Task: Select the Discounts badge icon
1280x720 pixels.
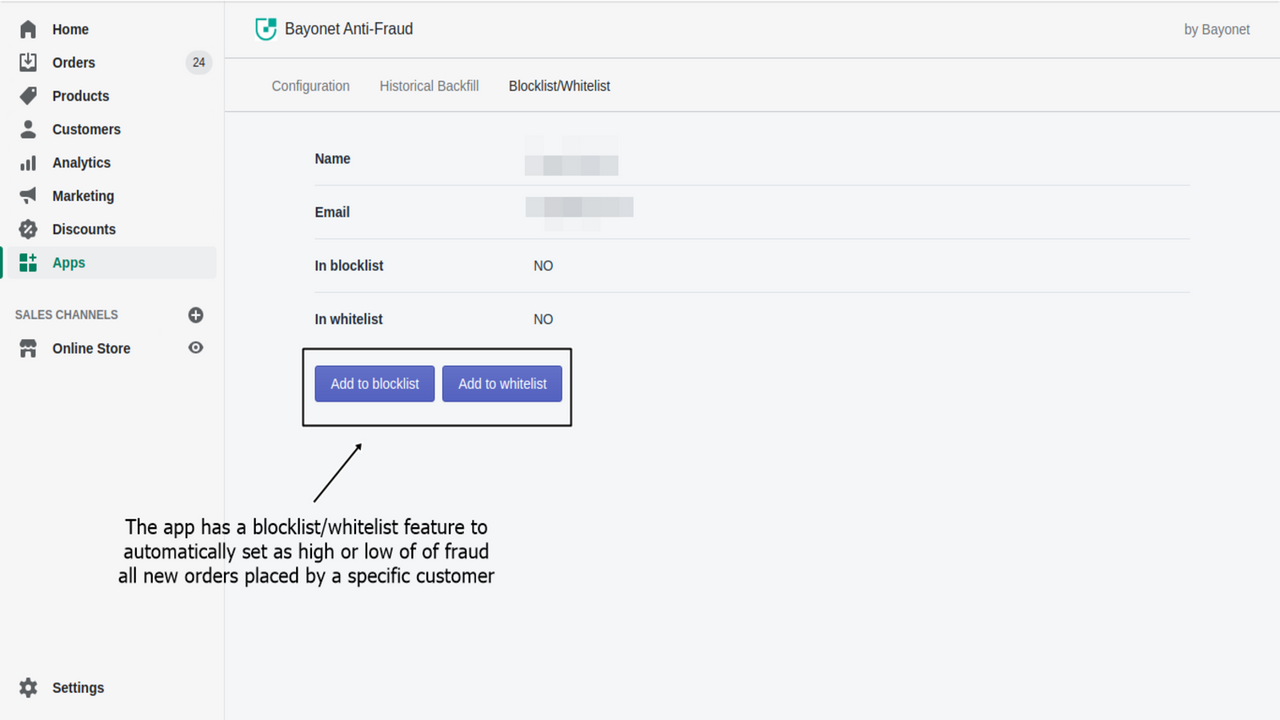Action: (x=27, y=229)
